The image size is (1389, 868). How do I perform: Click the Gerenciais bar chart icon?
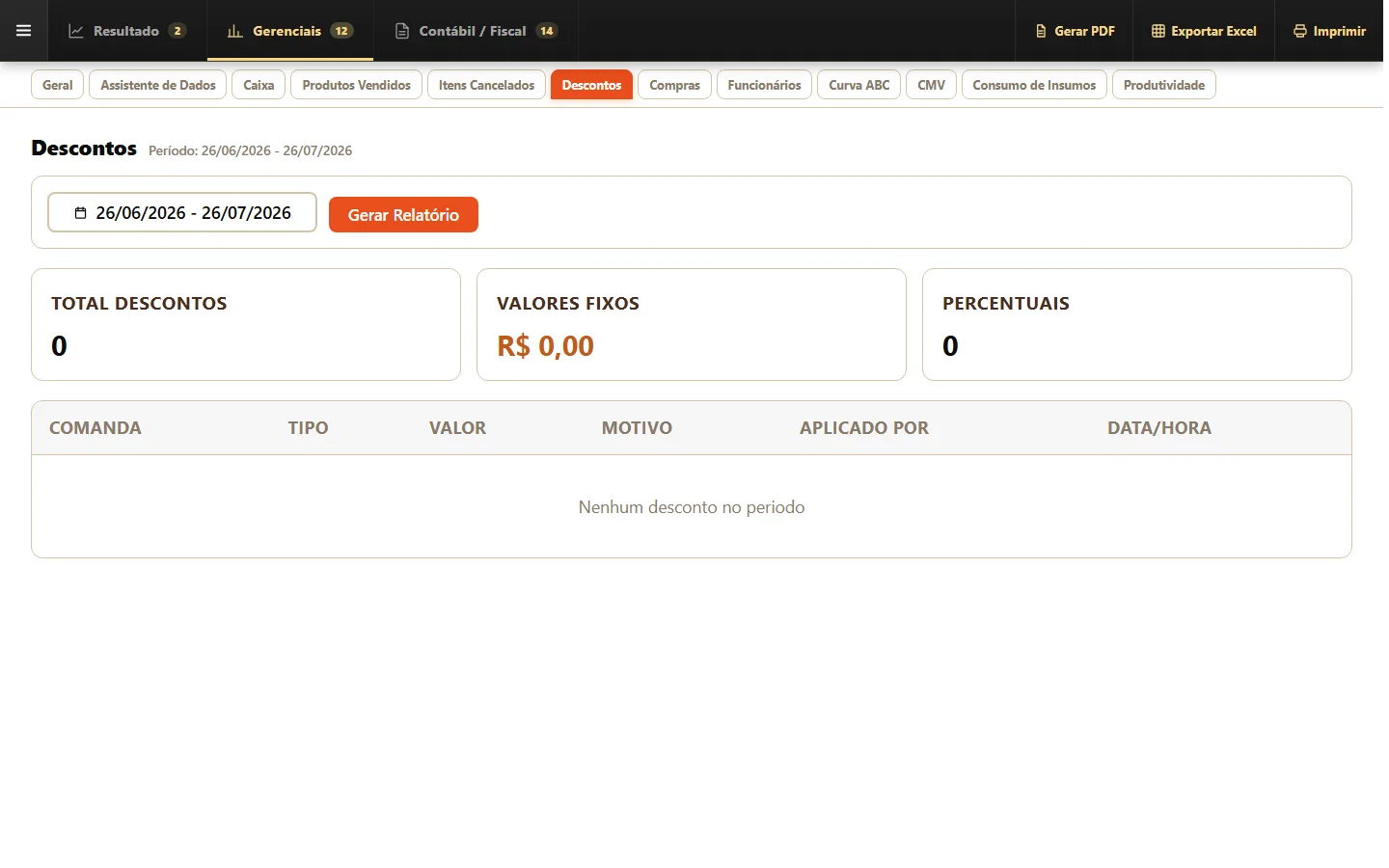[235, 31]
